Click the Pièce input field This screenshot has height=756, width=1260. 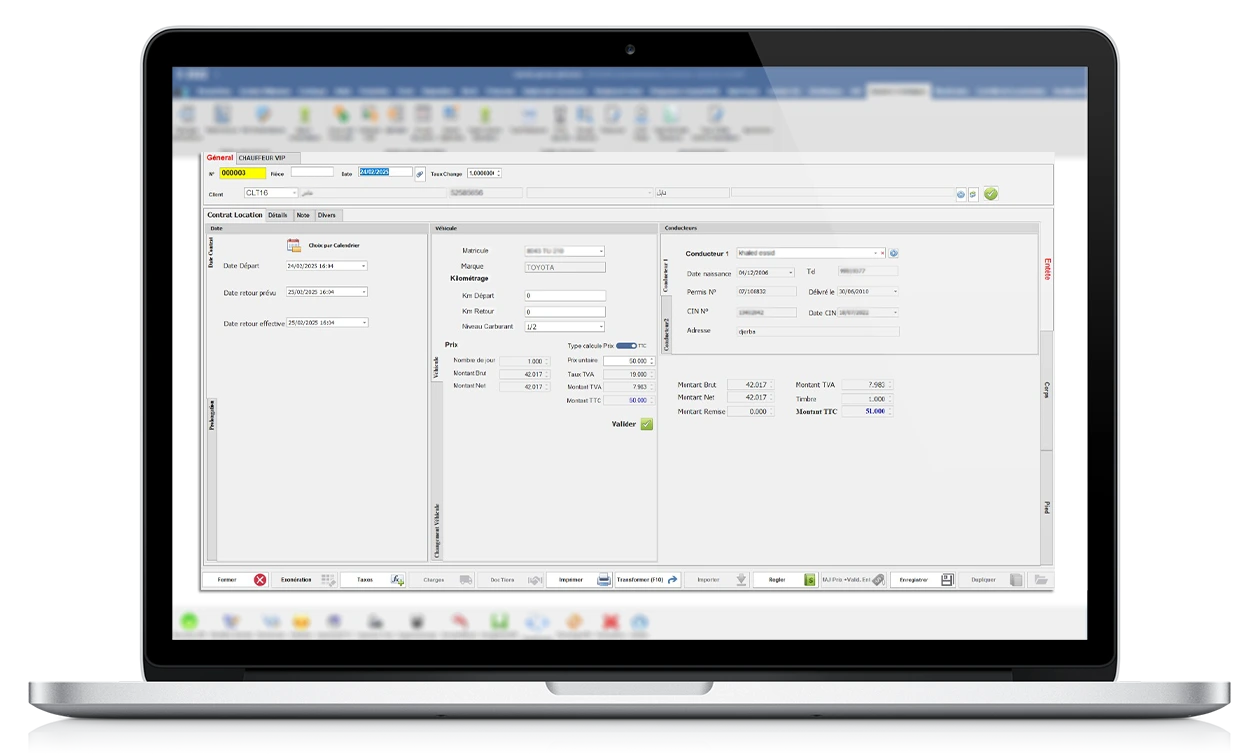pos(312,173)
